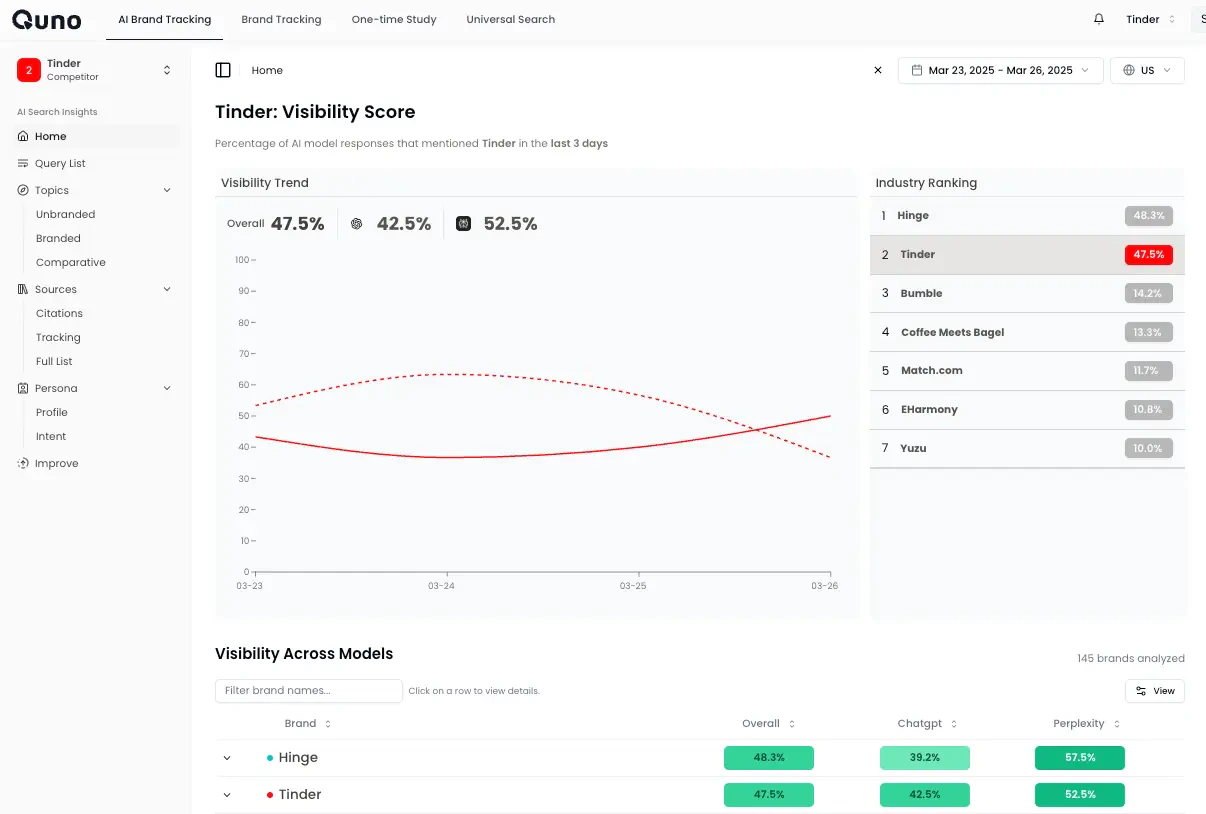Image resolution: width=1206 pixels, height=814 pixels.
Task: Click the X icon beside date range
Action: [878, 70]
